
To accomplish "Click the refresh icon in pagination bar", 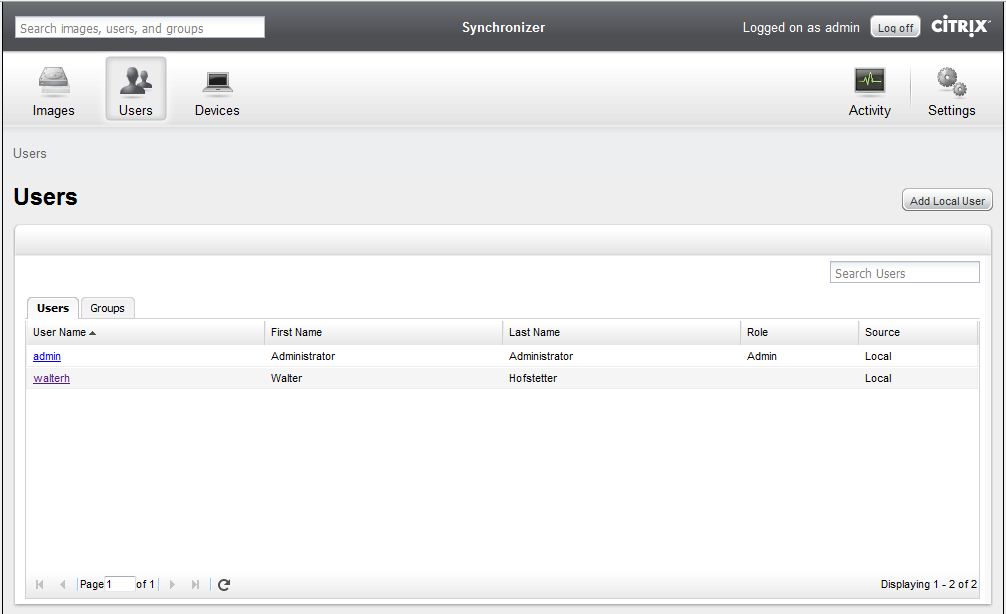I will coord(224,585).
